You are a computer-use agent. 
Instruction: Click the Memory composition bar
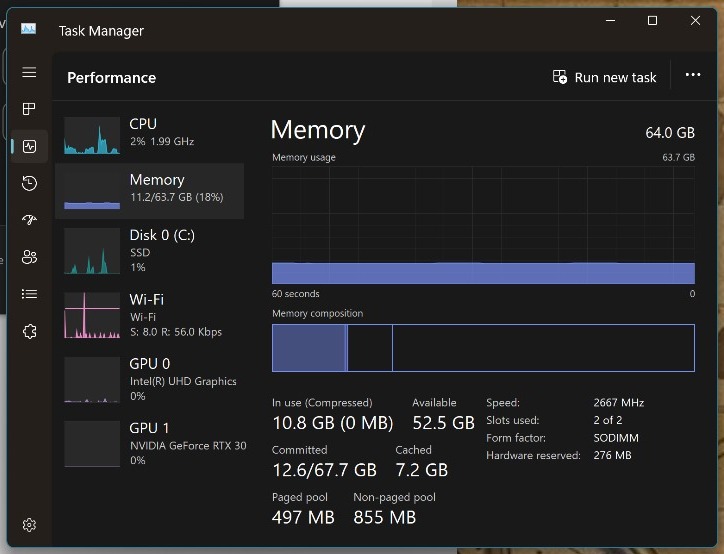(x=483, y=348)
